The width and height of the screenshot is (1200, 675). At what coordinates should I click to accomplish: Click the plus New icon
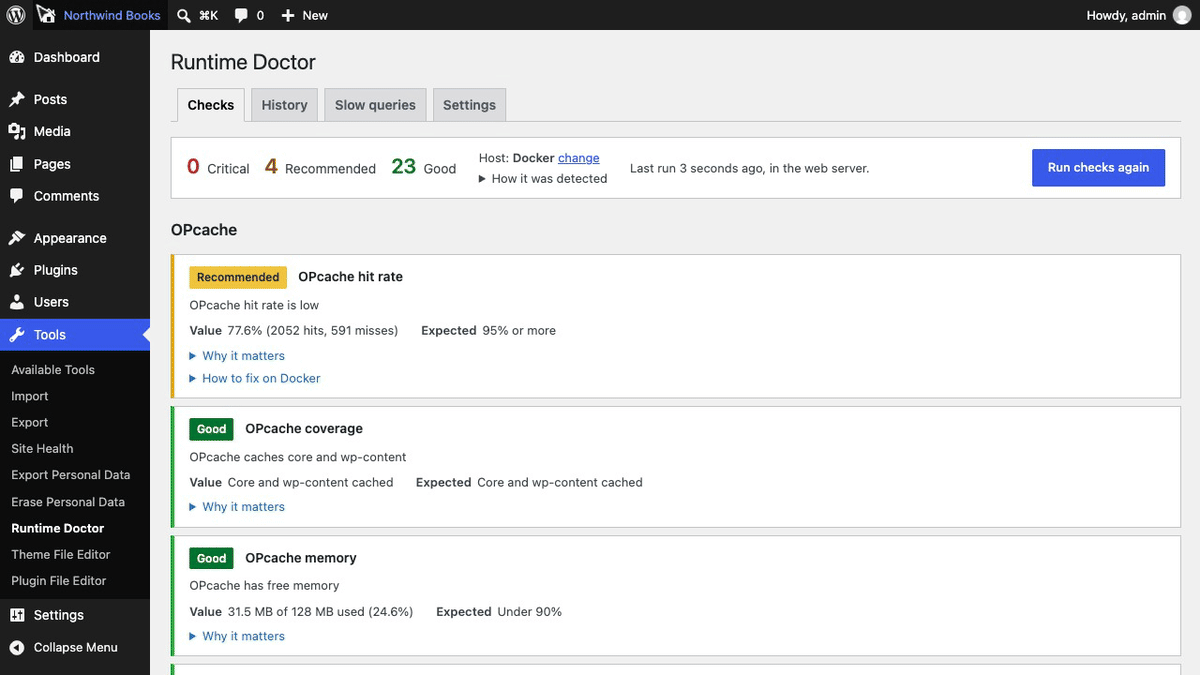point(288,15)
